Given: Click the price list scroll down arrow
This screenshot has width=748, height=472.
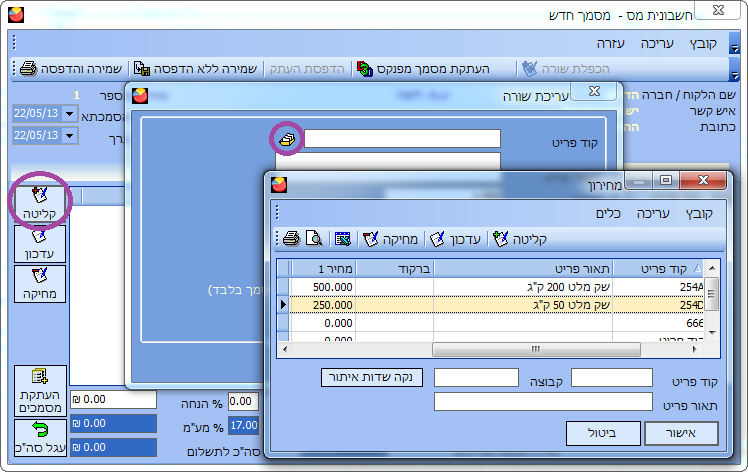Looking at the screenshot, I should tap(712, 333).
